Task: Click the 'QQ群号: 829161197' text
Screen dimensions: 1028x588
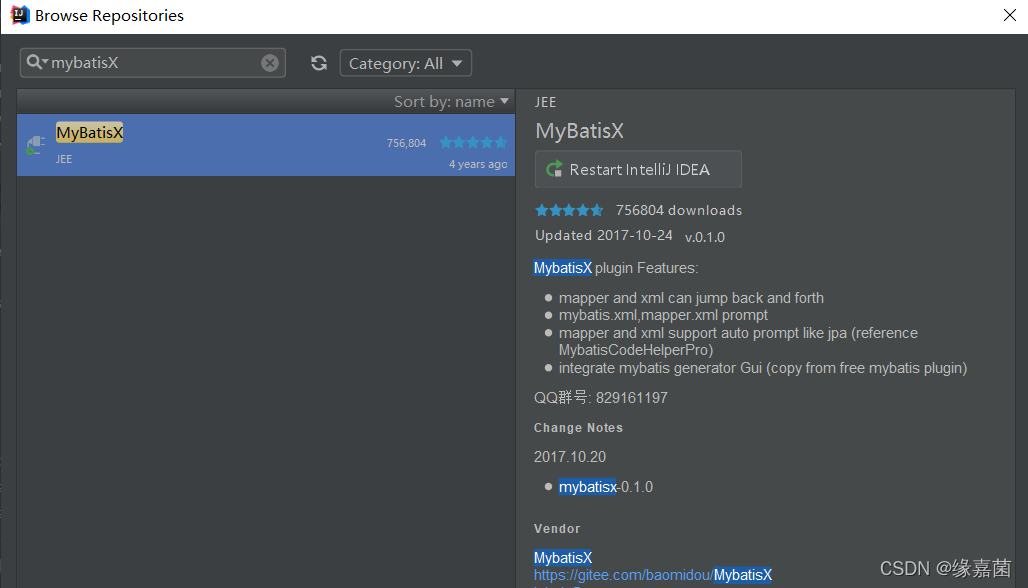Action: point(601,398)
